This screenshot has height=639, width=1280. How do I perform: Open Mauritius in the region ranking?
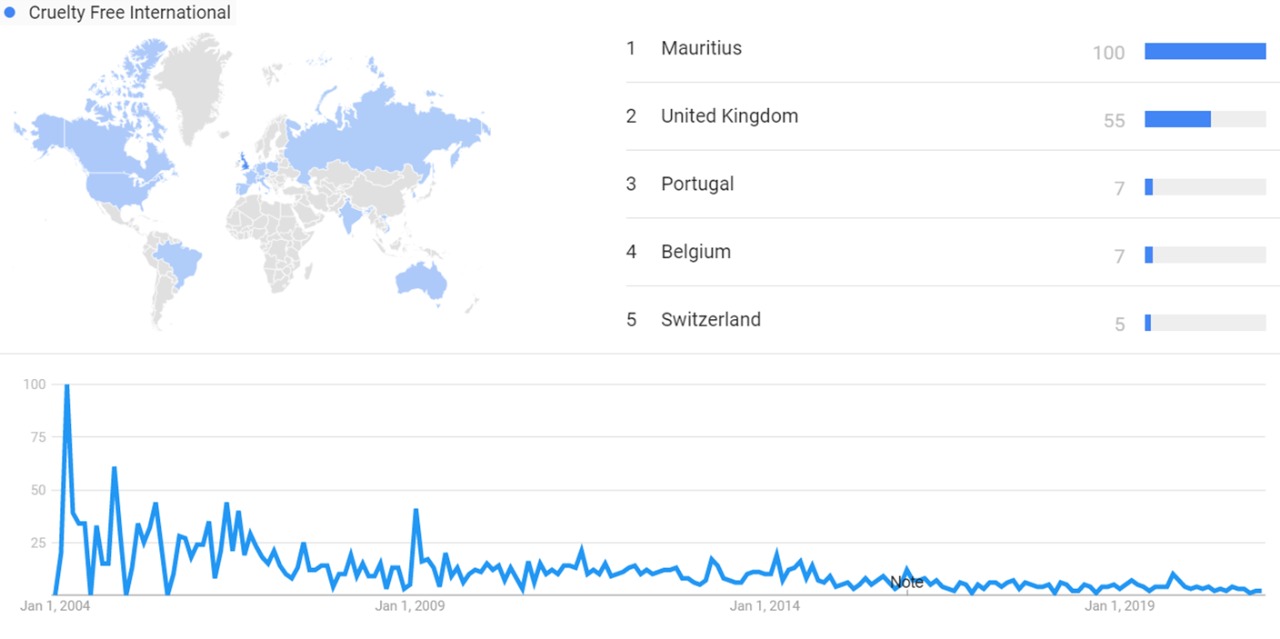tap(701, 48)
